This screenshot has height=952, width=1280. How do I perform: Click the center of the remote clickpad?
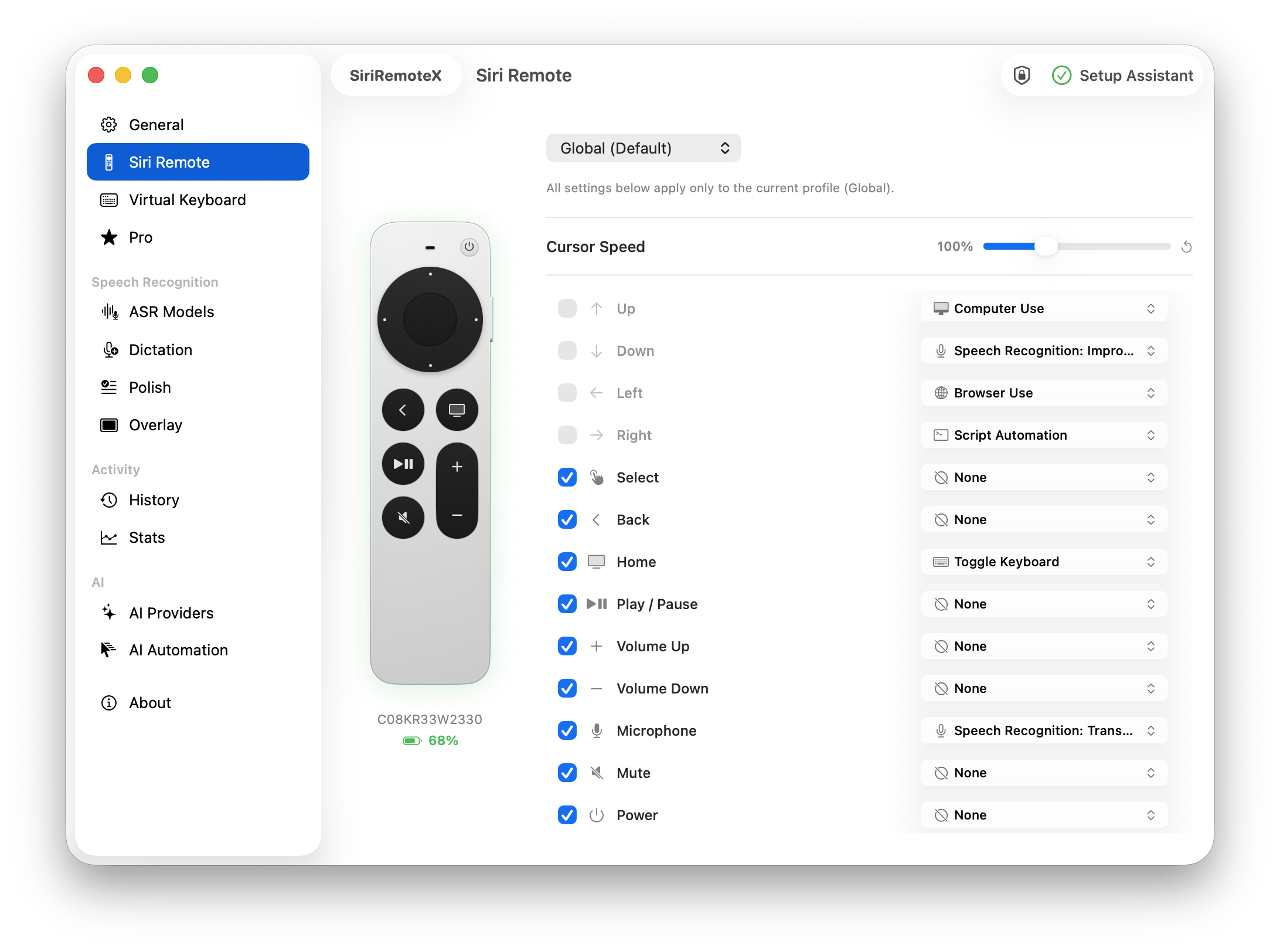(430, 319)
